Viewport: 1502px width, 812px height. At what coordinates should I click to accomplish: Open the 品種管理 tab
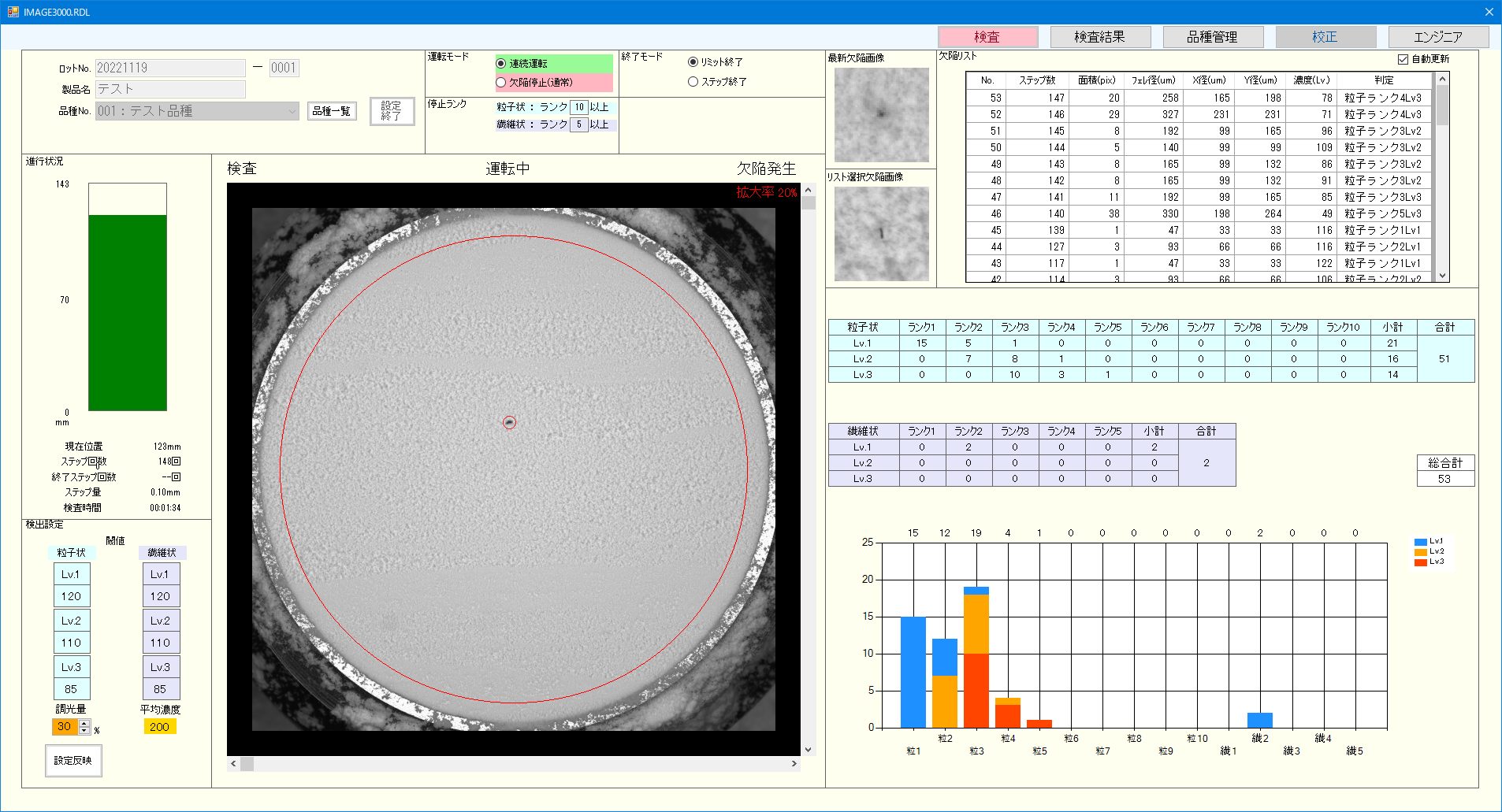click(1212, 36)
